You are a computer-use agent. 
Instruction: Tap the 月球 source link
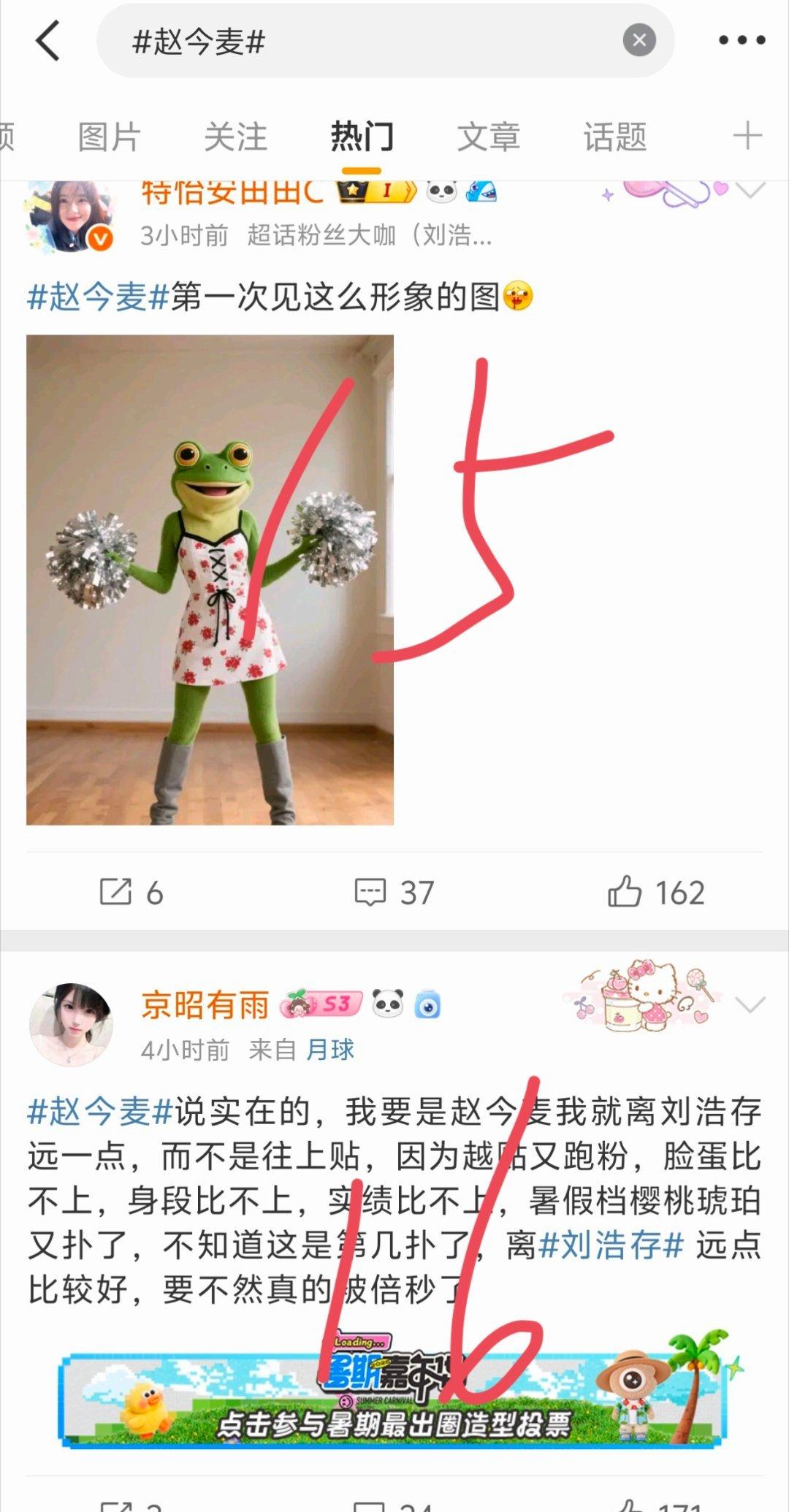point(330,1050)
